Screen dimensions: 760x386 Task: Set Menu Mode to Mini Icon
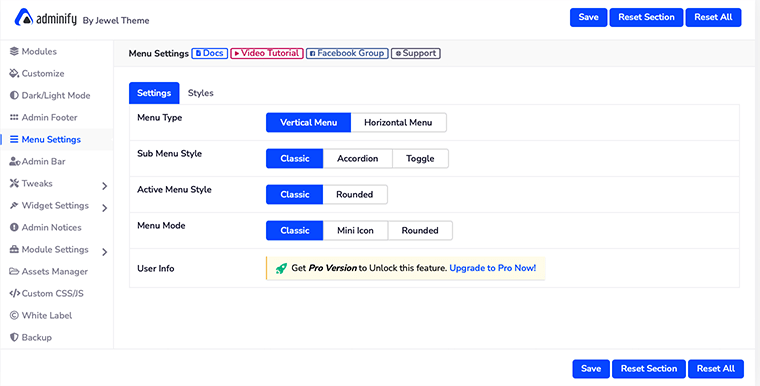[x=355, y=231]
